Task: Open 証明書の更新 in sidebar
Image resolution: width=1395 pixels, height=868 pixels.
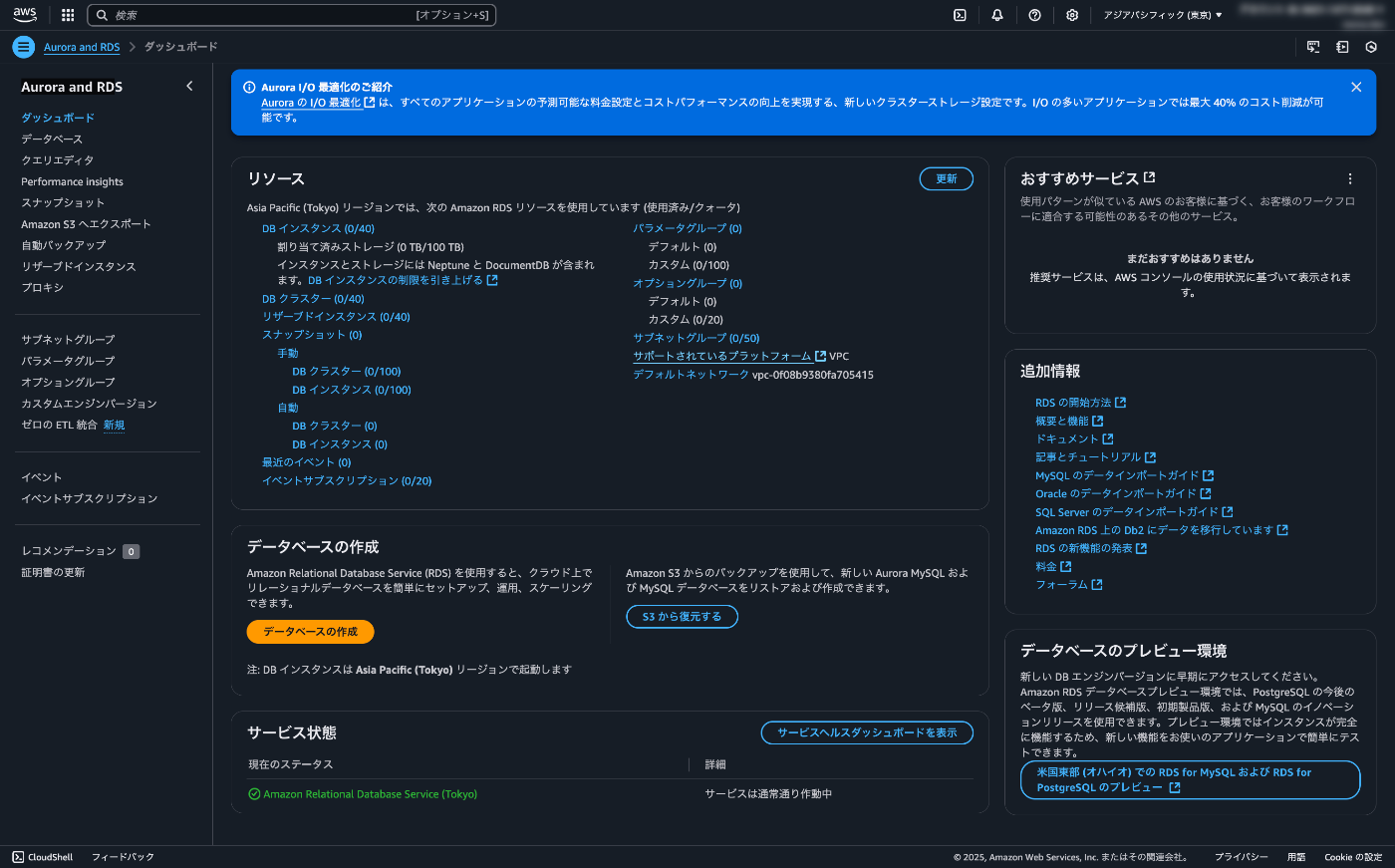Action: (54, 572)
